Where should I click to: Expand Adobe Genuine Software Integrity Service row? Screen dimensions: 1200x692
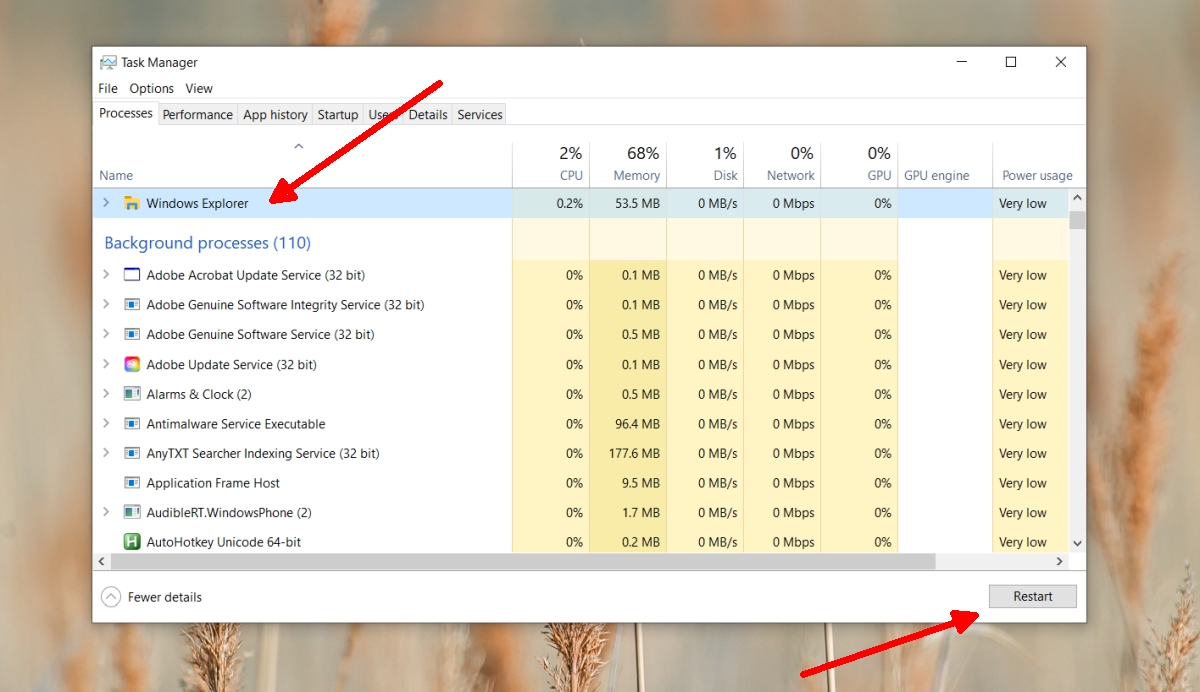pyautogui.click(x=106, y=305)
